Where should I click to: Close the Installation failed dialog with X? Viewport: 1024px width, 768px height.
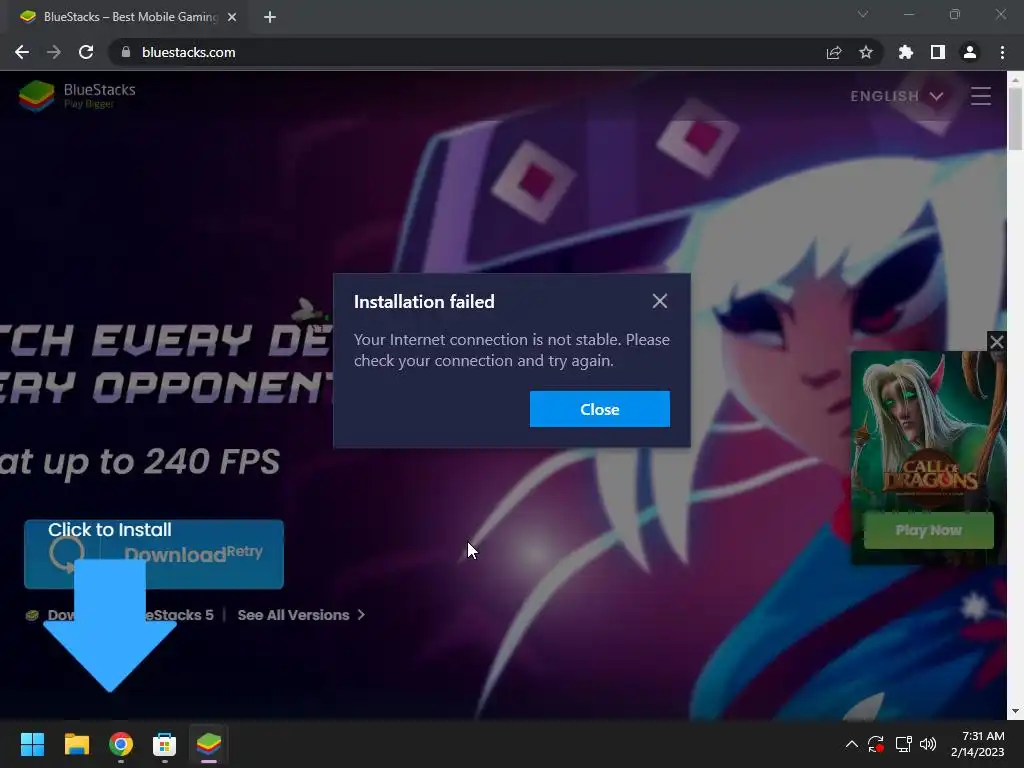point(660,301)
